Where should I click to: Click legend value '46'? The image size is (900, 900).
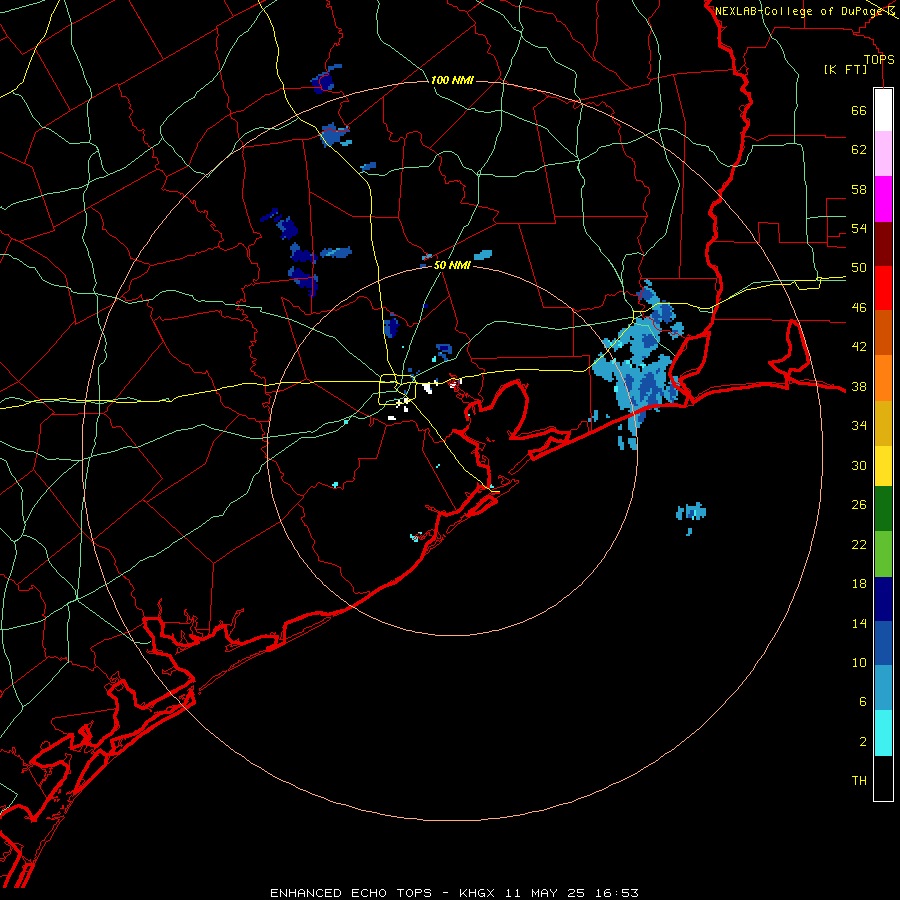[859, 308]
